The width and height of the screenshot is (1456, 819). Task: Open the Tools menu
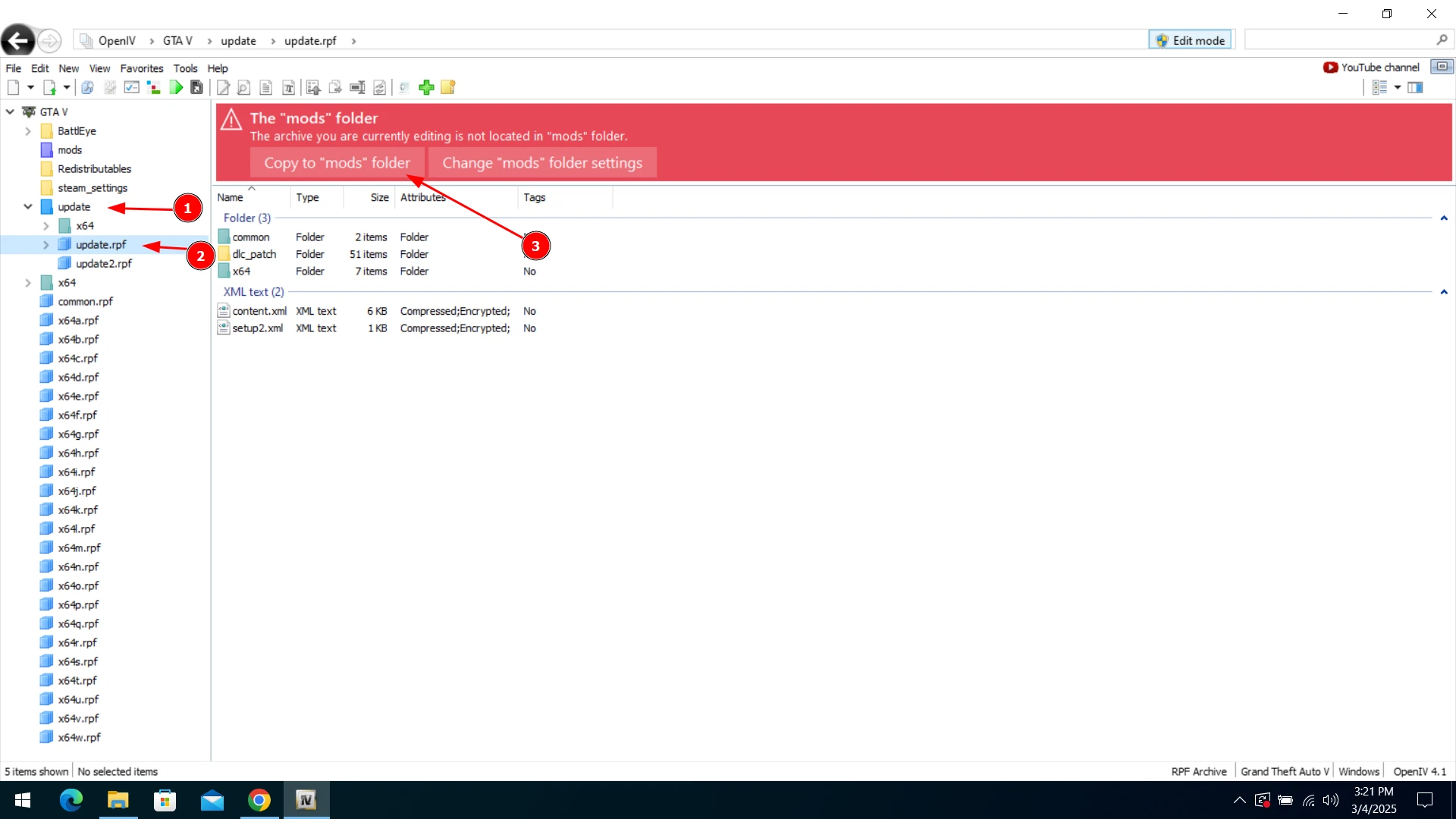[x=185, y=68]
